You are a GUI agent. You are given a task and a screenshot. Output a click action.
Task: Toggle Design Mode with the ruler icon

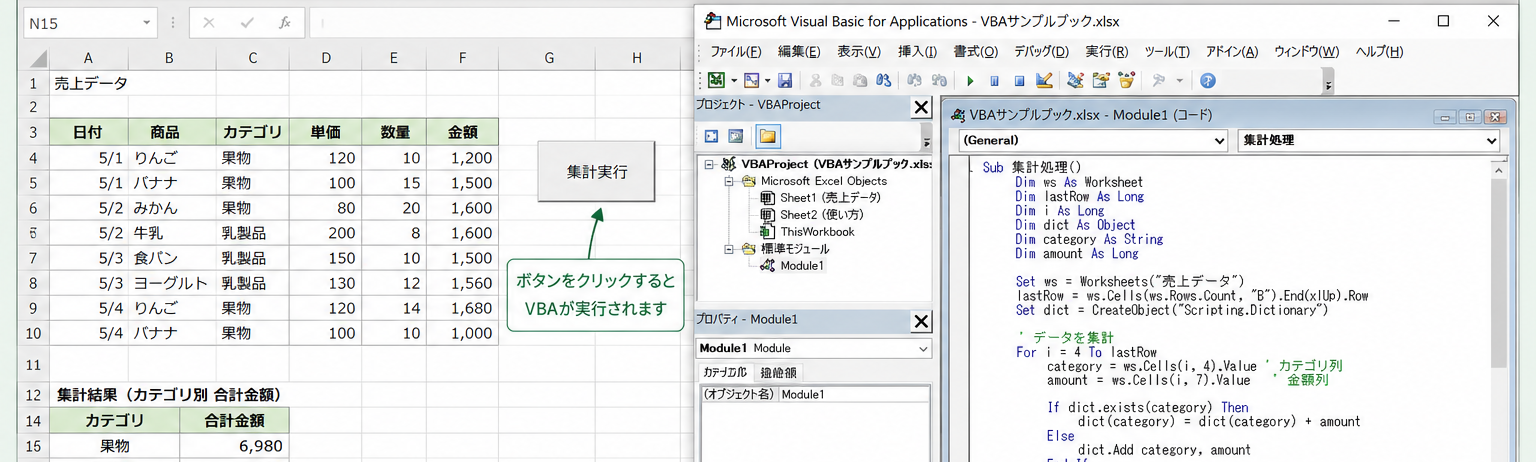coord(1044,80)
